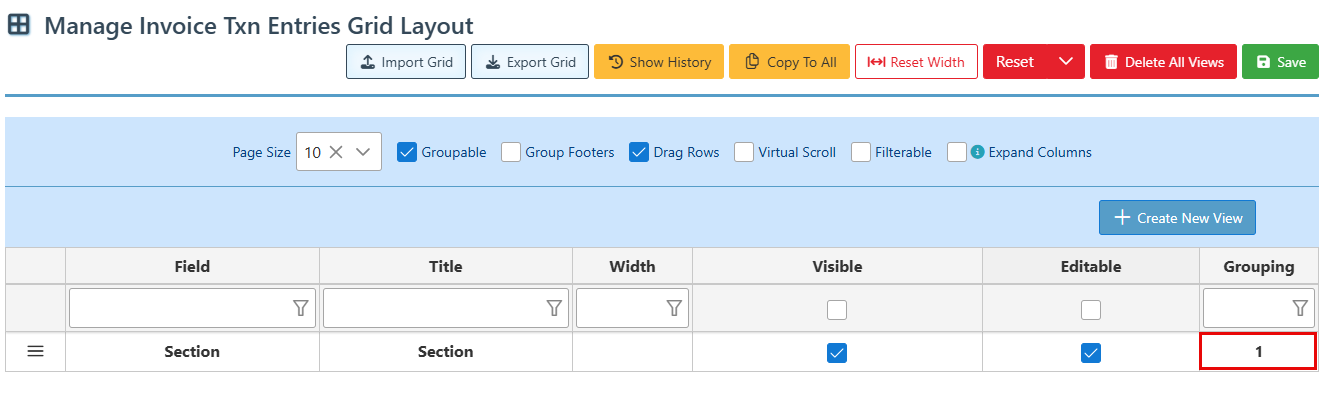Open the Page Size dropdown chevron

(x=363, y=152)
